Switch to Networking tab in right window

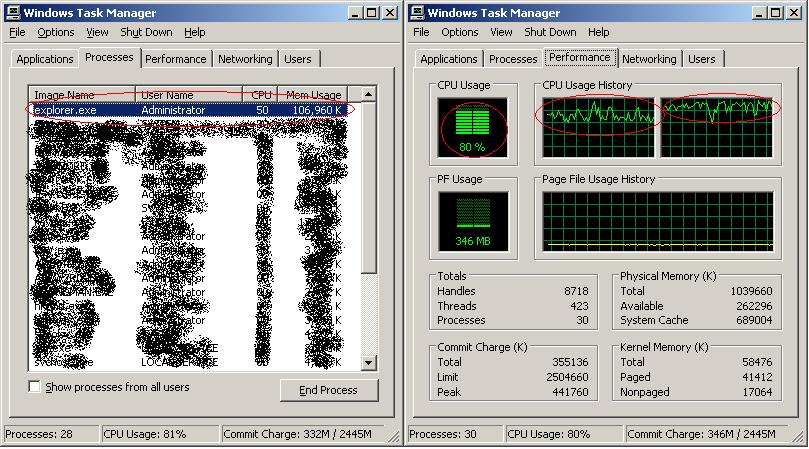(649, 59)
